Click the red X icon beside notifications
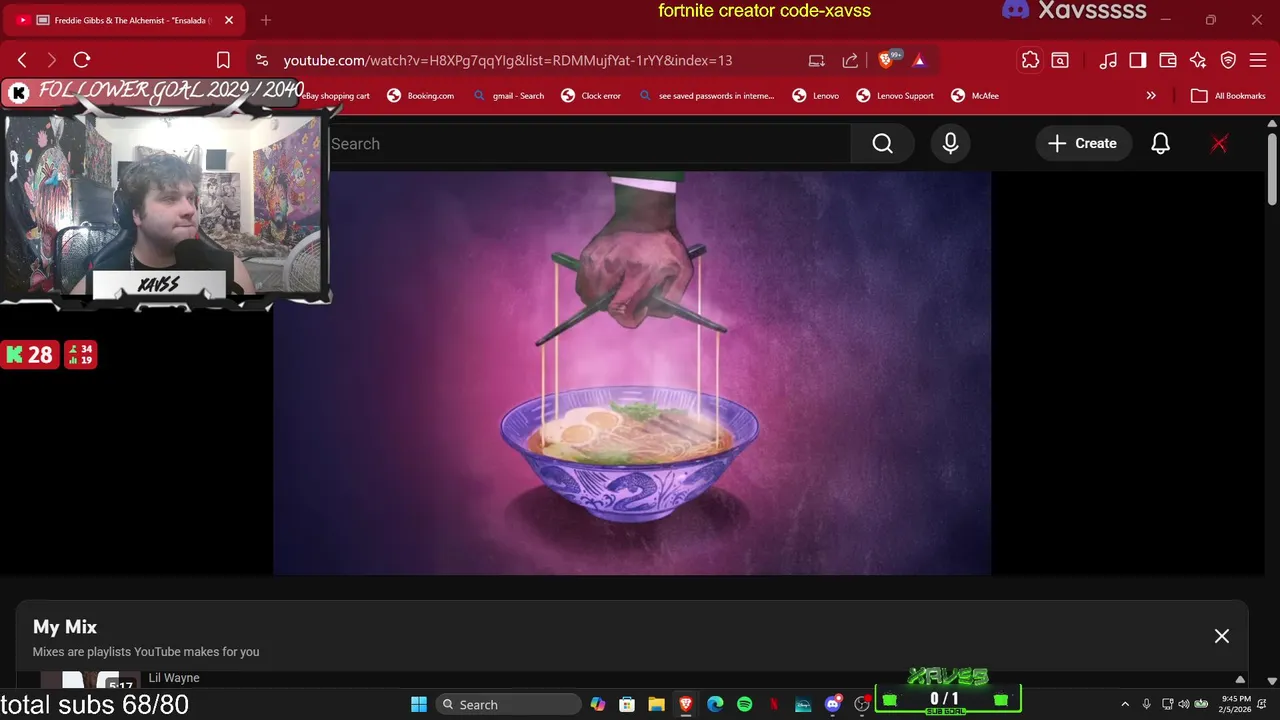The height and width of the screenshot is (720, 1280). tap(1219, 144)
